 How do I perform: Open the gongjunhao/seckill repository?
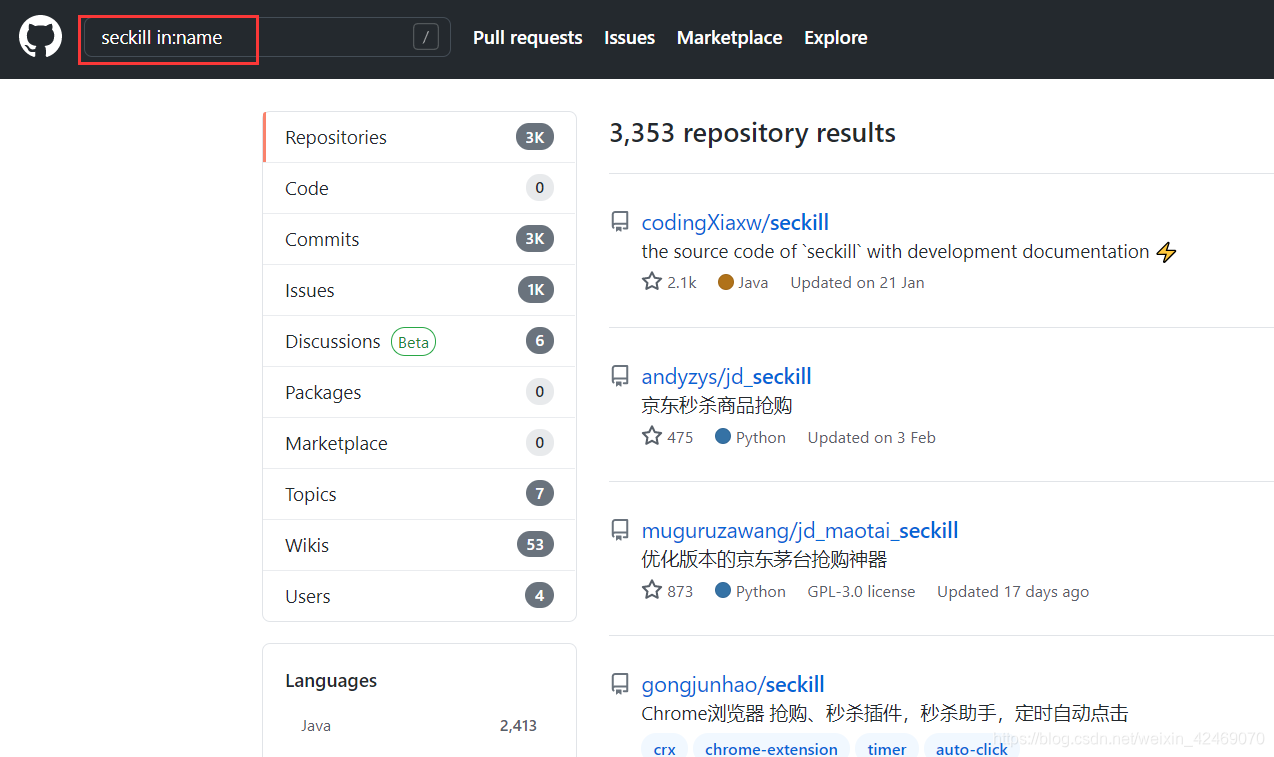pyautogui.click(x=733, y=684)
